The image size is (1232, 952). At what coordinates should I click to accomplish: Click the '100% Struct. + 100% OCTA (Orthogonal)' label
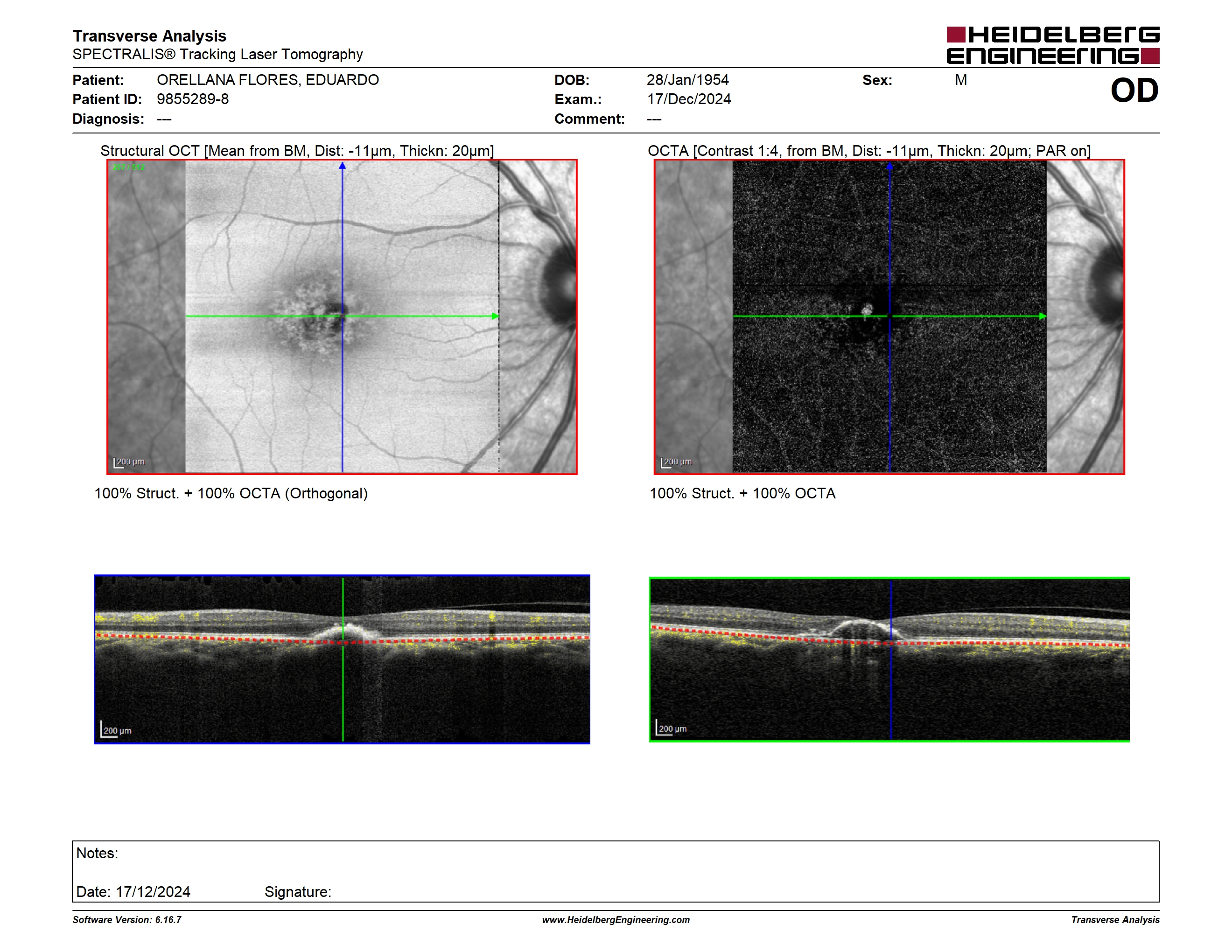231,493
